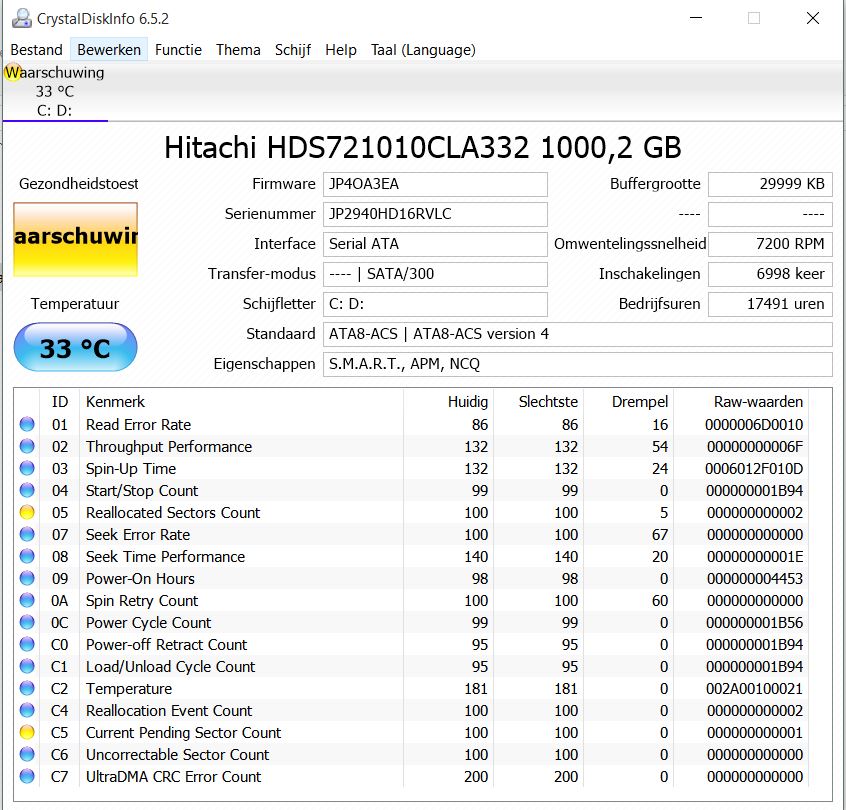This screenshot has height=810, width=846.
Task: Click the Firmware value field
Action: (435, 185)
